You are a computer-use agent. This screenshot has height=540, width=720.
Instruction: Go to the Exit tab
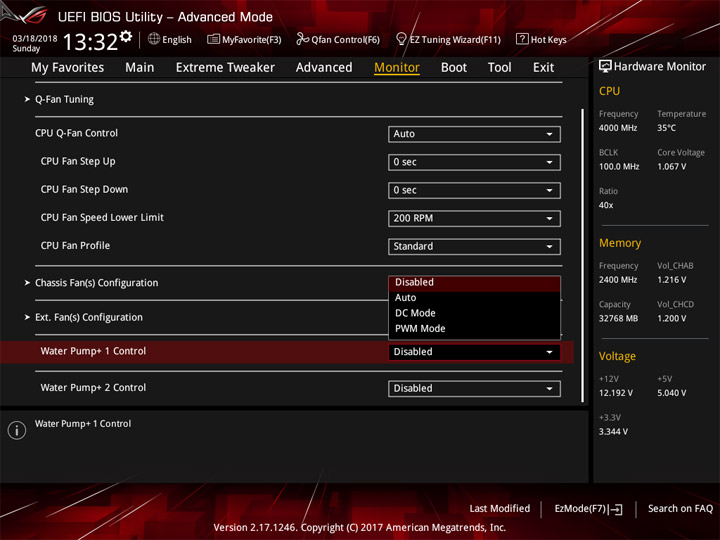pos(543,68)
